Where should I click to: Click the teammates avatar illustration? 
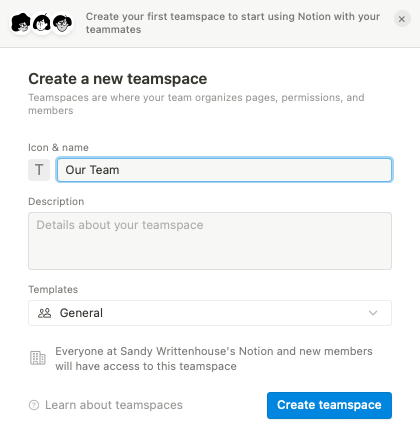(42, 23)
